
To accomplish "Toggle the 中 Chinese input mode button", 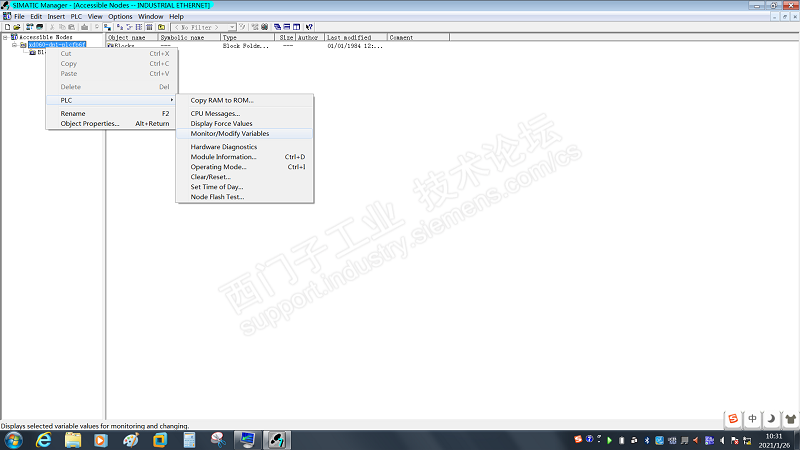I will point(752,419).
